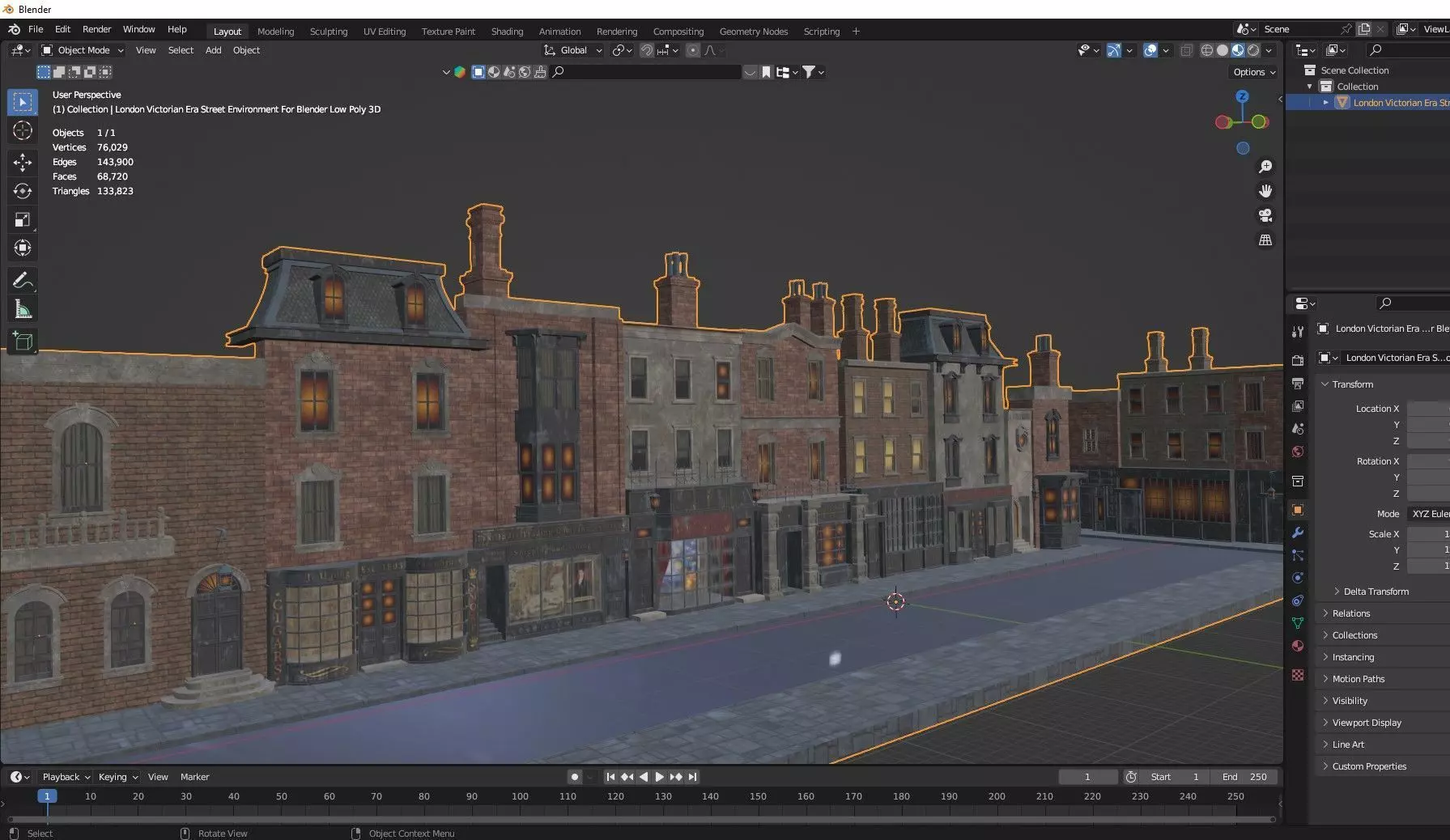Image resolution: width=1450 pixels, height=840 pixels.
Task: Switch to the Shading workspace tab
Action: tap(507, 32)
